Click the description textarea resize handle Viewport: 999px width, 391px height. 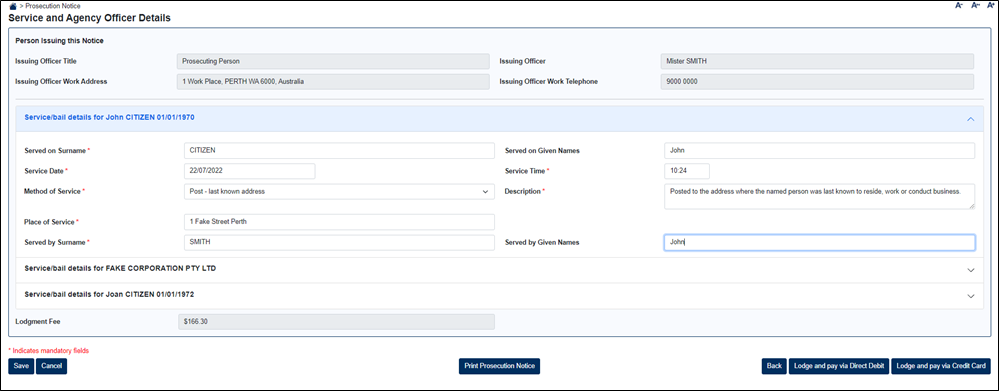point(971,205)
